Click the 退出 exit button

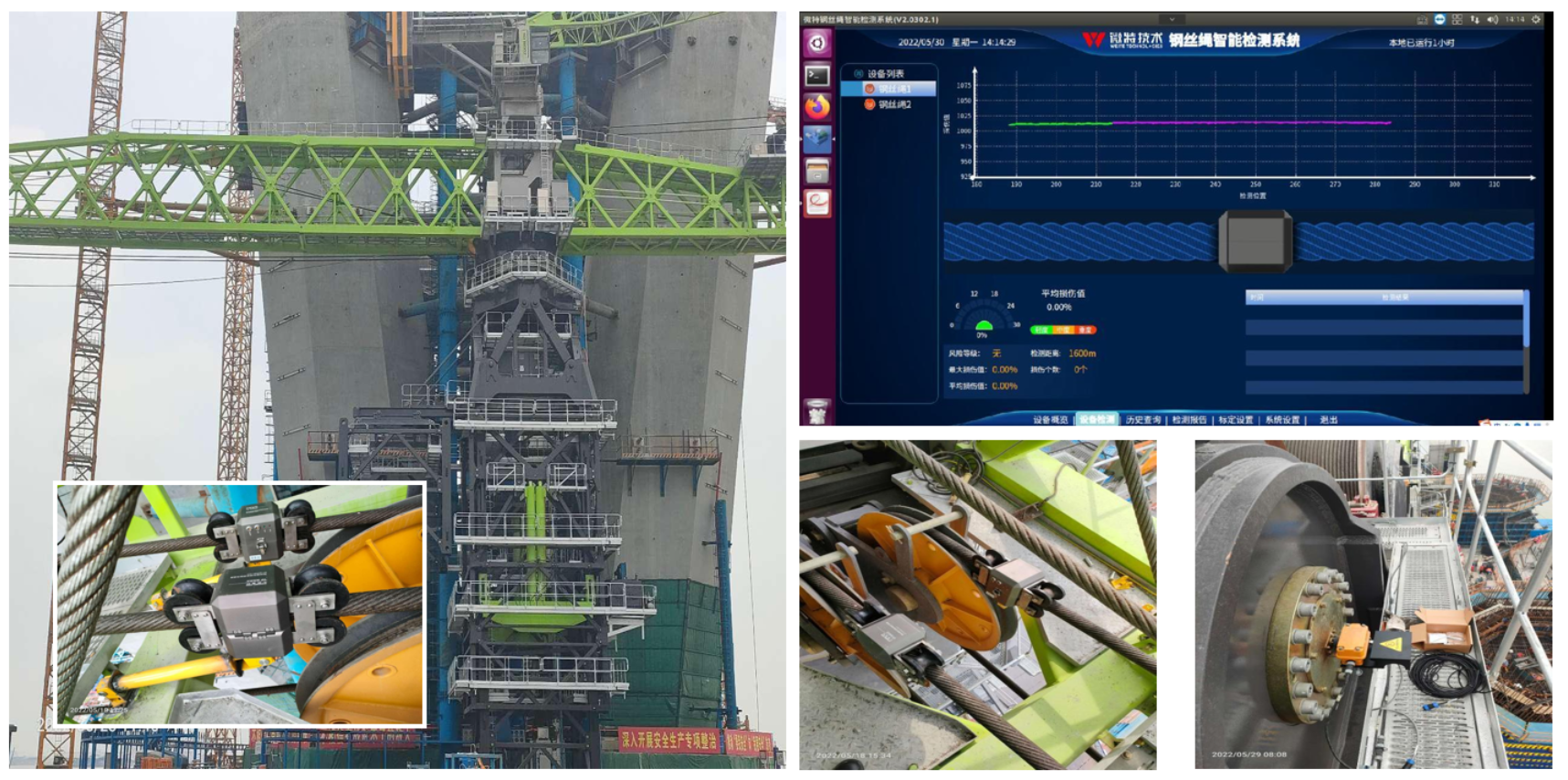pyautogui.click(x=1329, y=420)
